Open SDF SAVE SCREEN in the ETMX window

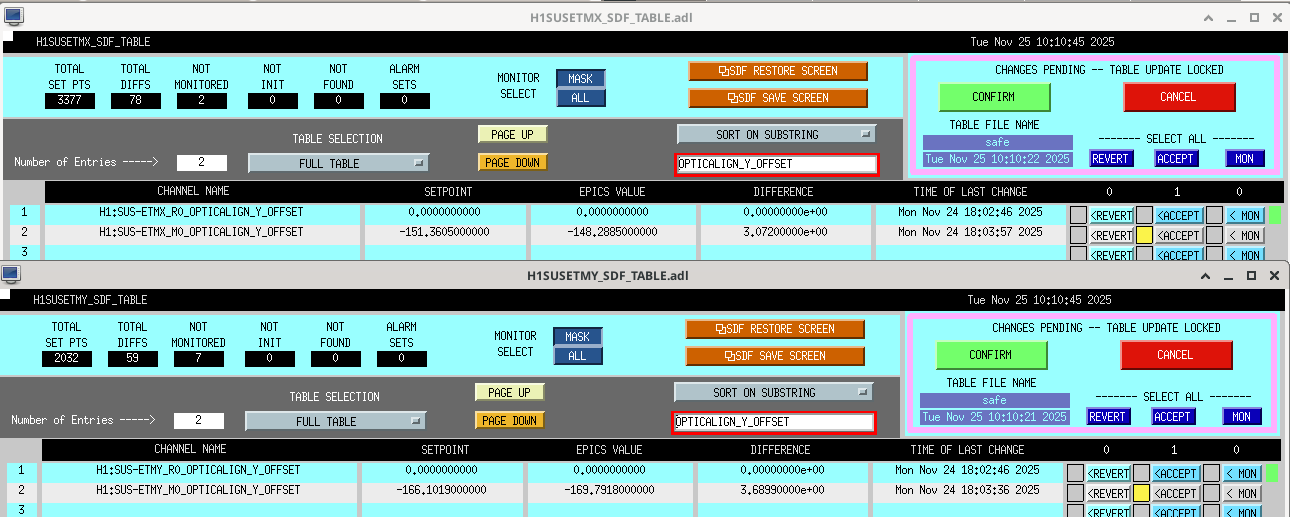point(778,98)
